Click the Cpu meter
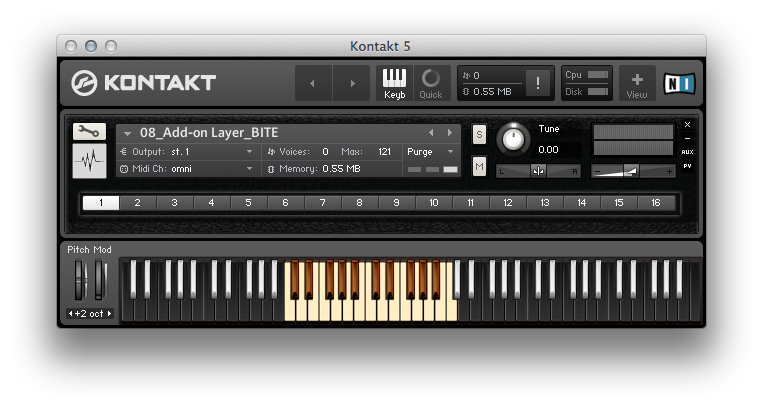Screen dimensions: 763x407 click(598, 75)
